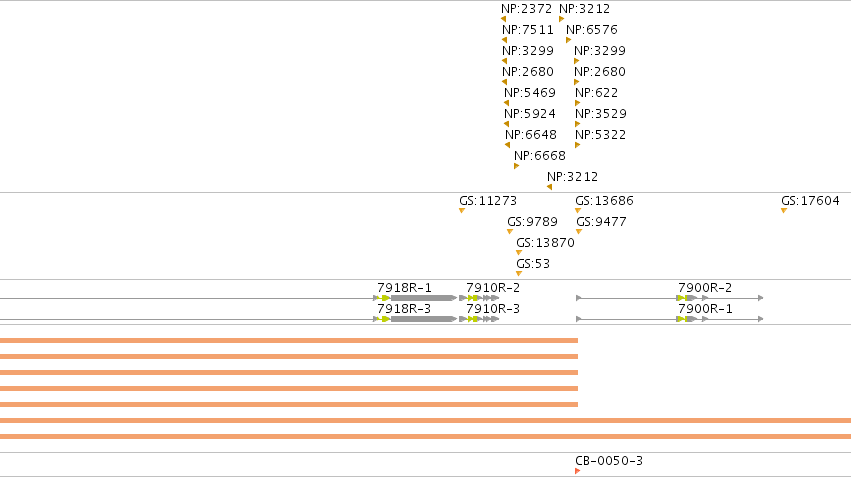Click the left-pointing arrow marker under NP:3212
Viewport: 851px width, 477px height.
pos(549,187)
